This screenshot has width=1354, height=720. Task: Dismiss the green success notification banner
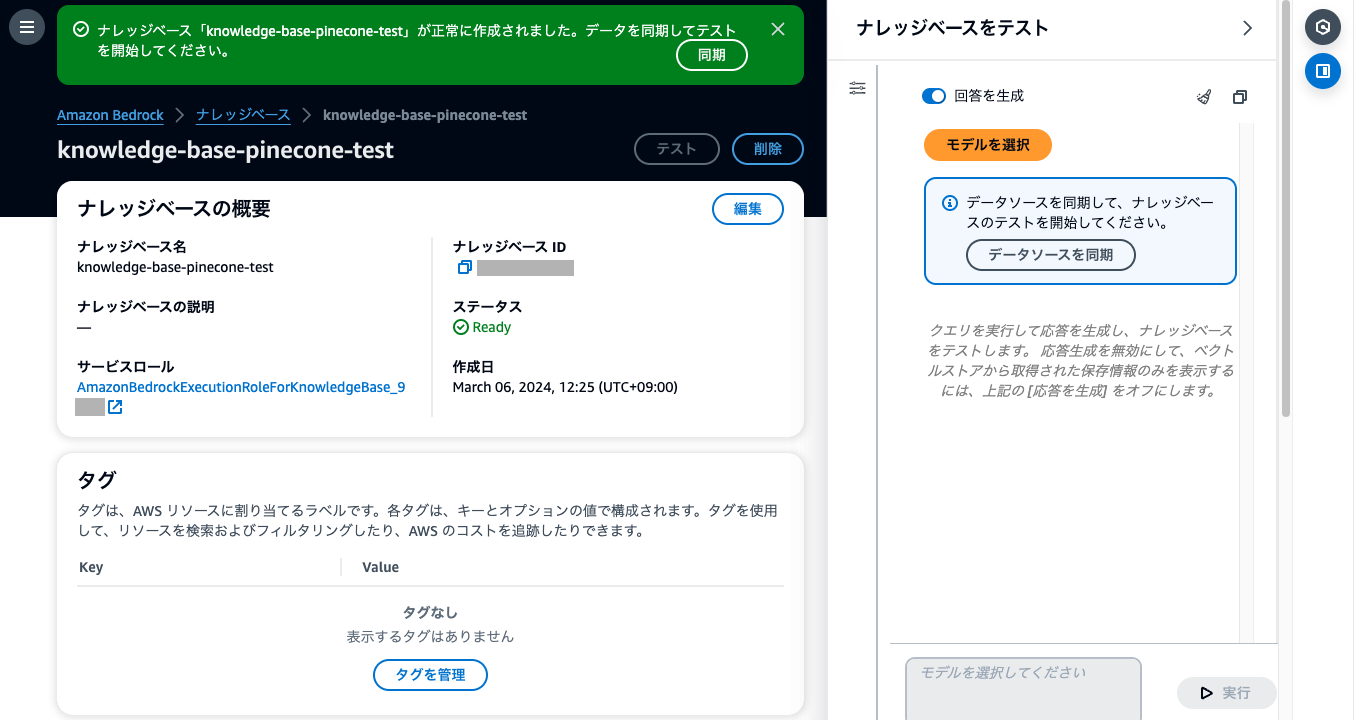(778, 29)
